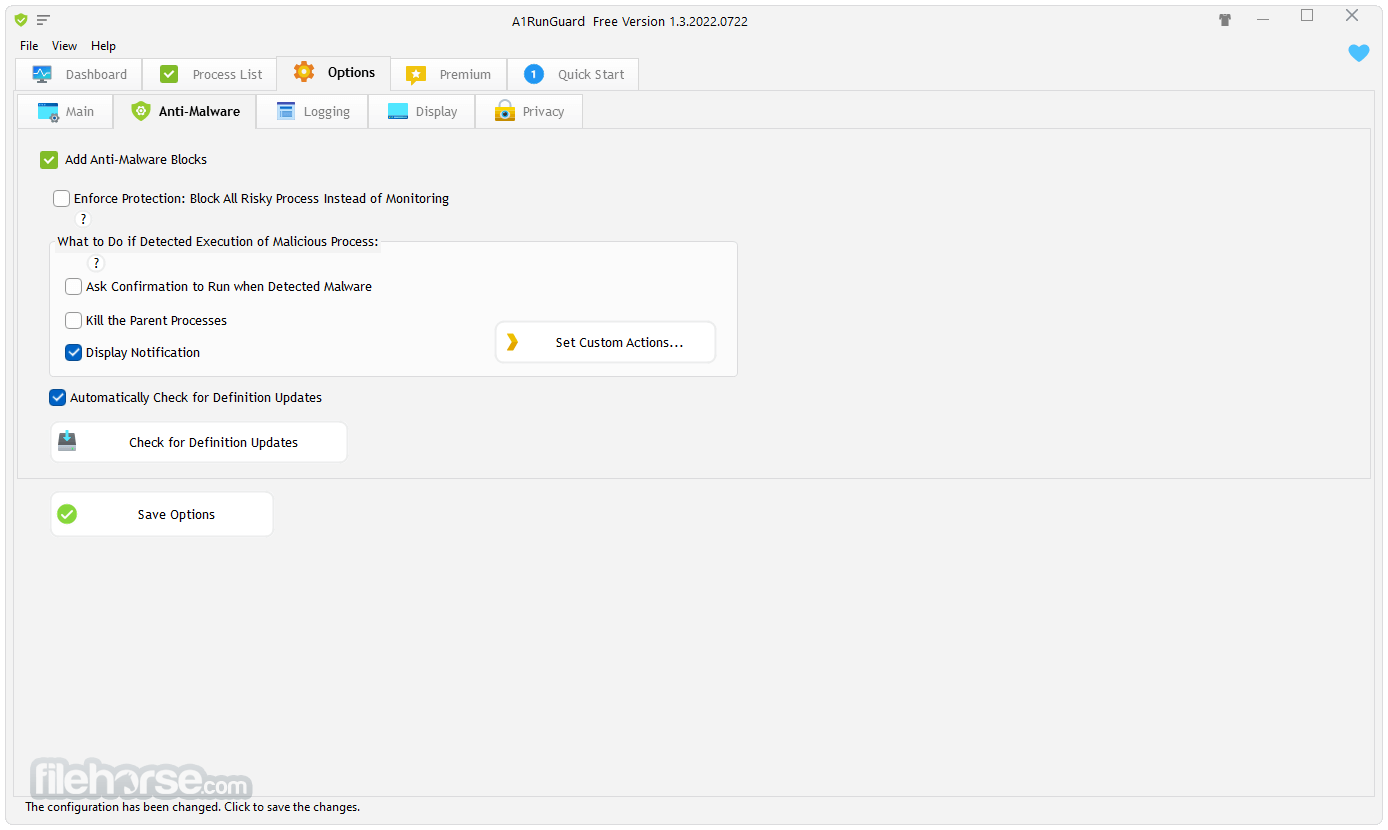The width and height of the screenshot is (1388, 830).
Task: Click the status bar message about saving changes
Action: coord(193,807)
